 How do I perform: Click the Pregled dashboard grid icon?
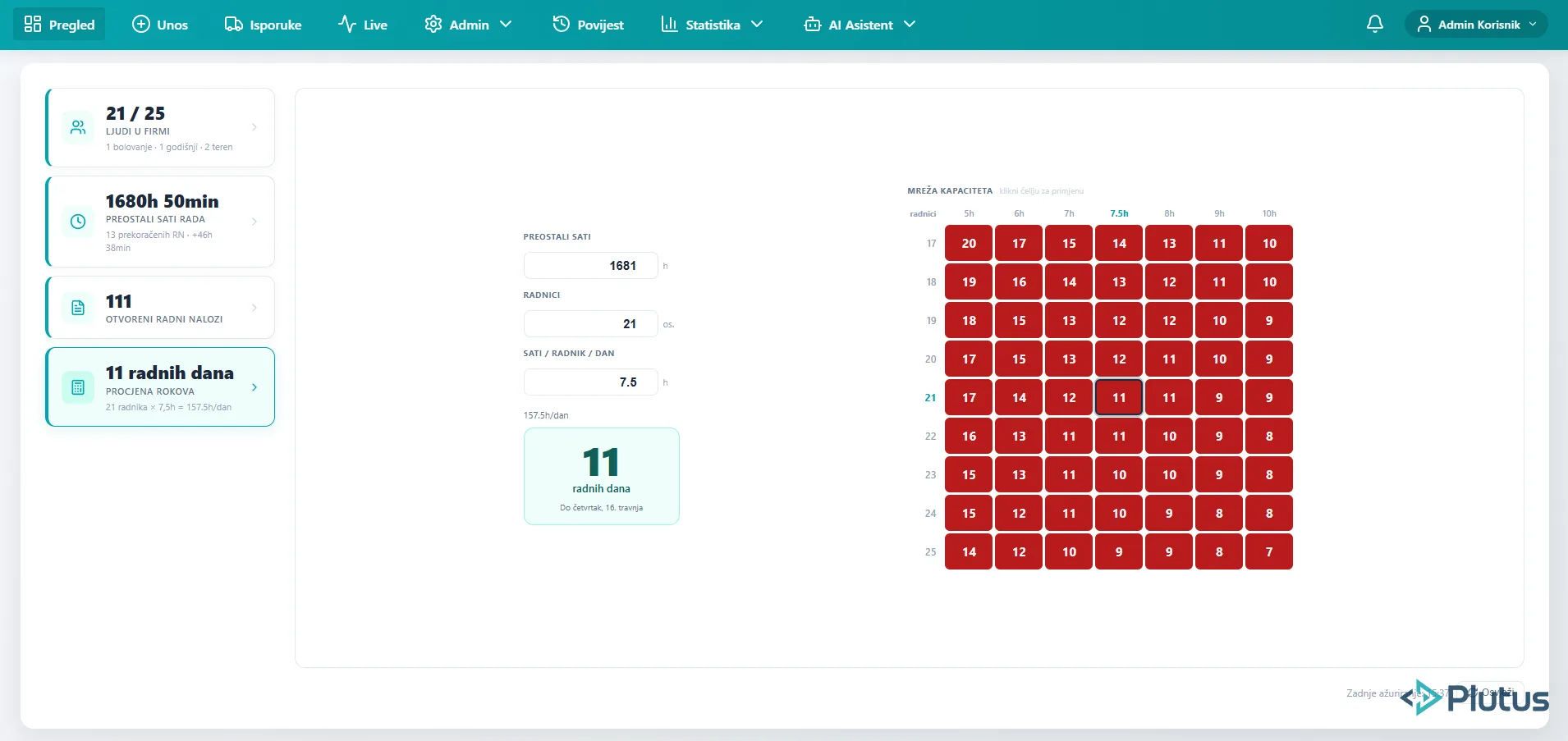(33, 24)
